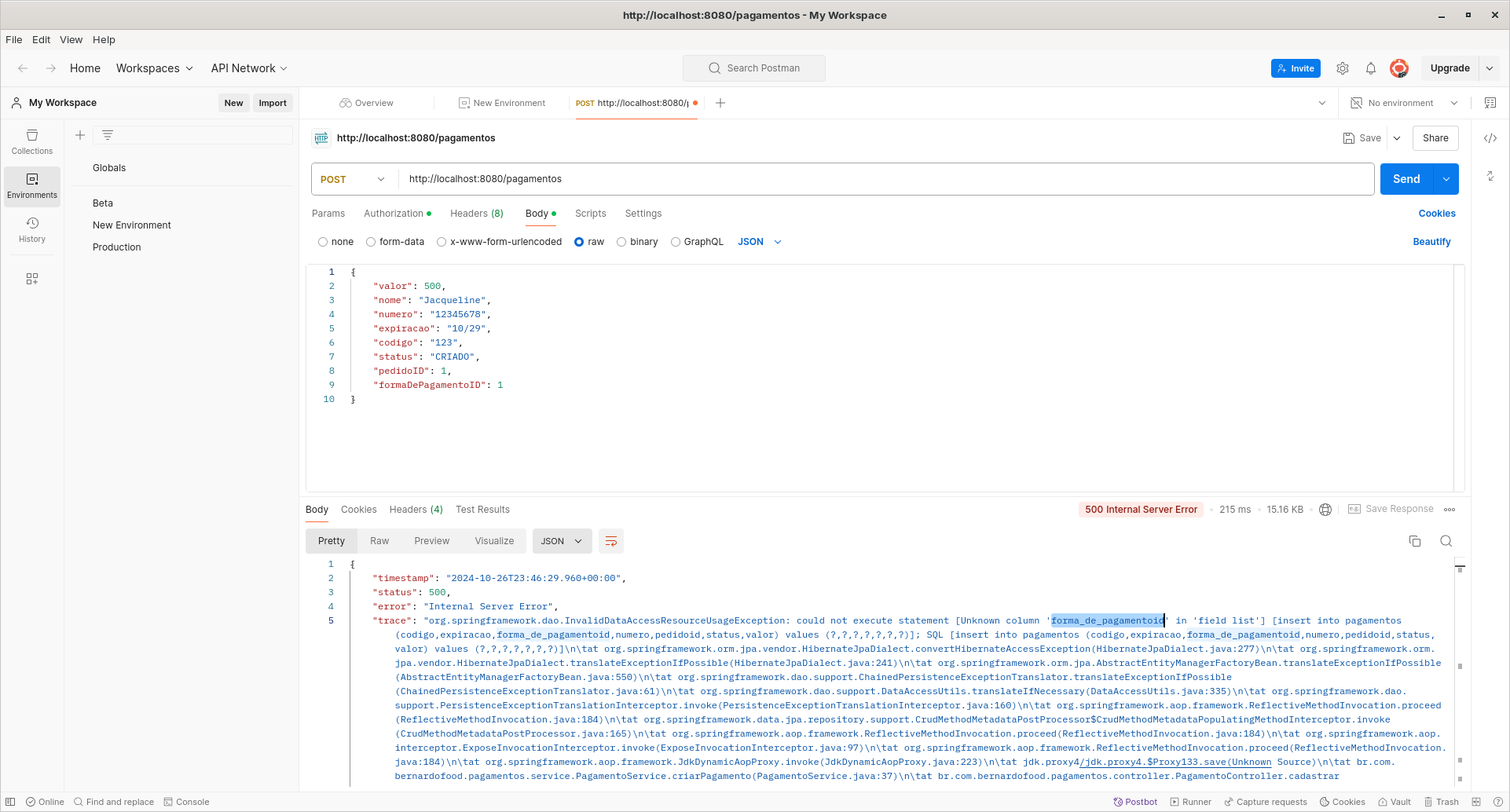Open Postbot in the status bar

(1135, 802)
